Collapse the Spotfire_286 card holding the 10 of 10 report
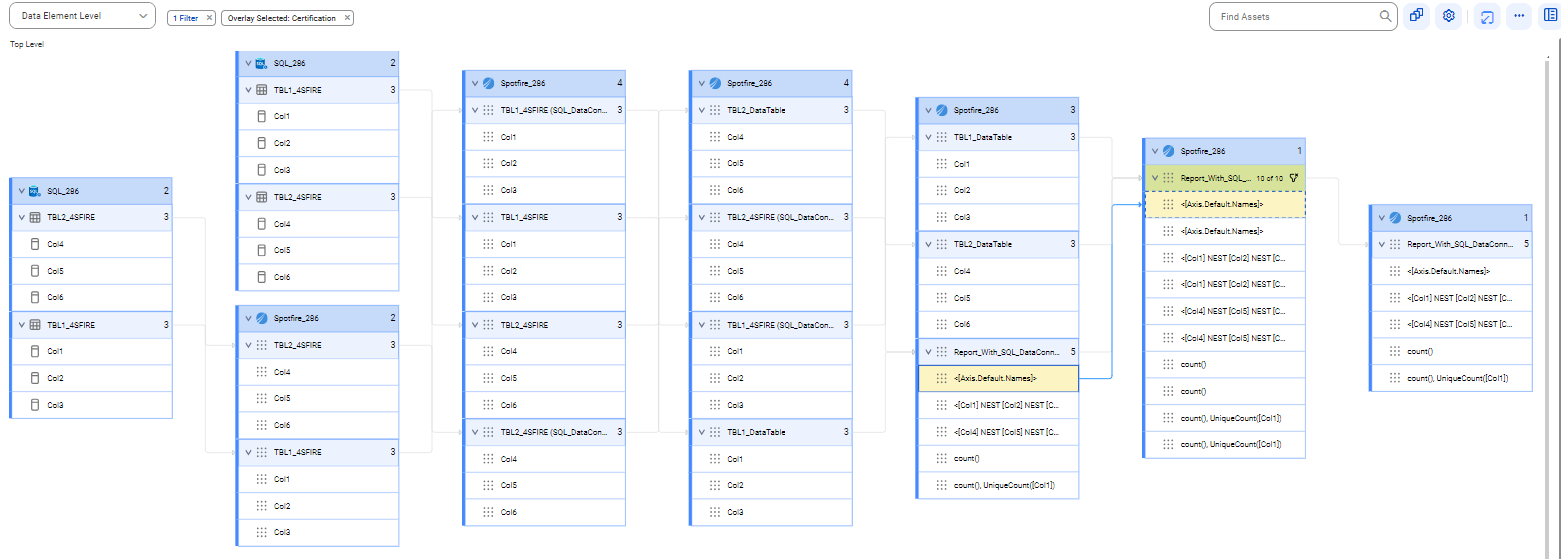1561x559 pixels. click(1155, 151)
